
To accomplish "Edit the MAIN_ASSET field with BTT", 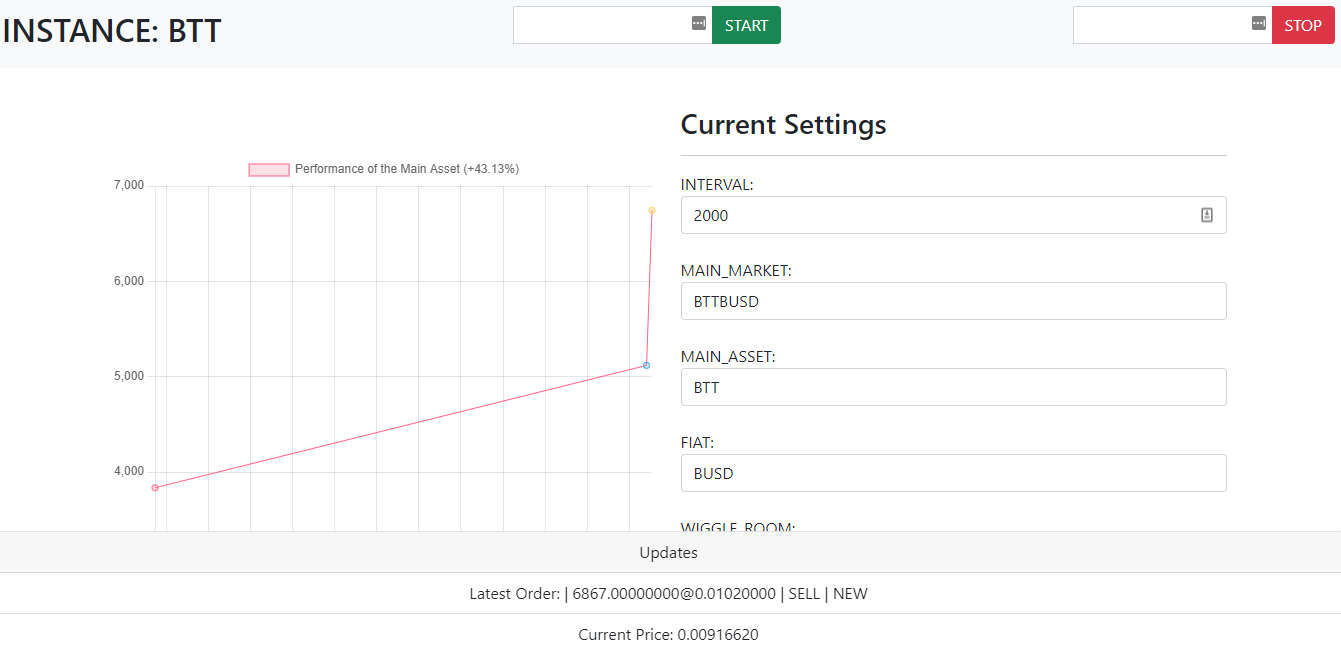I will 953,387.
